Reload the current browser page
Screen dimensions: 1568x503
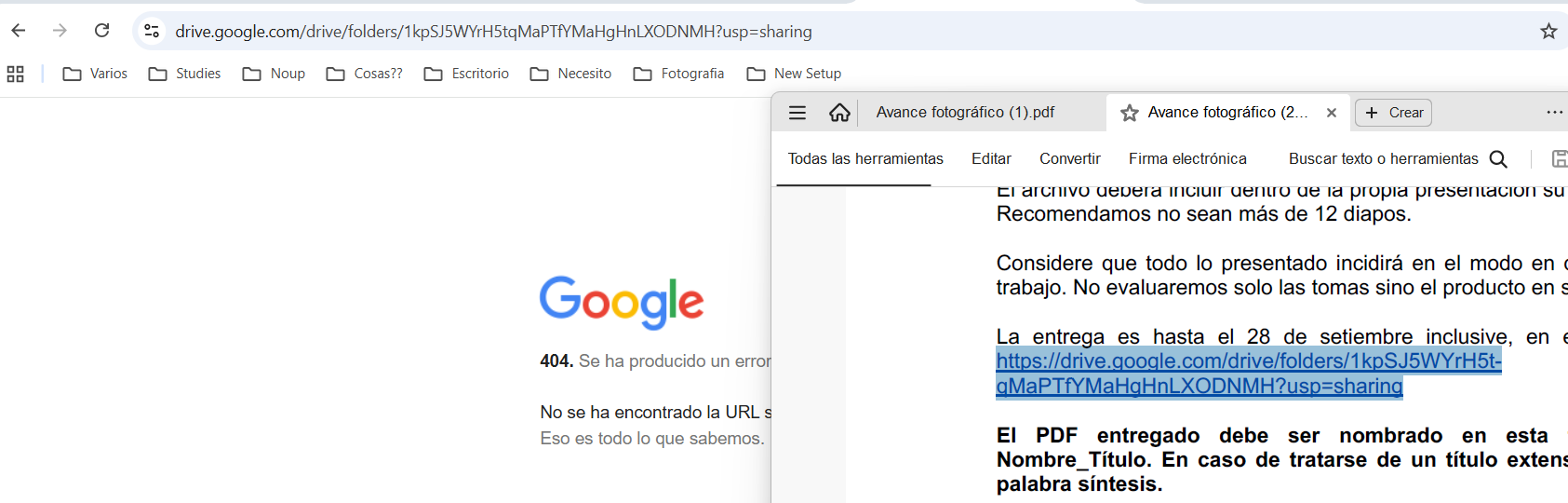point(102,31)
